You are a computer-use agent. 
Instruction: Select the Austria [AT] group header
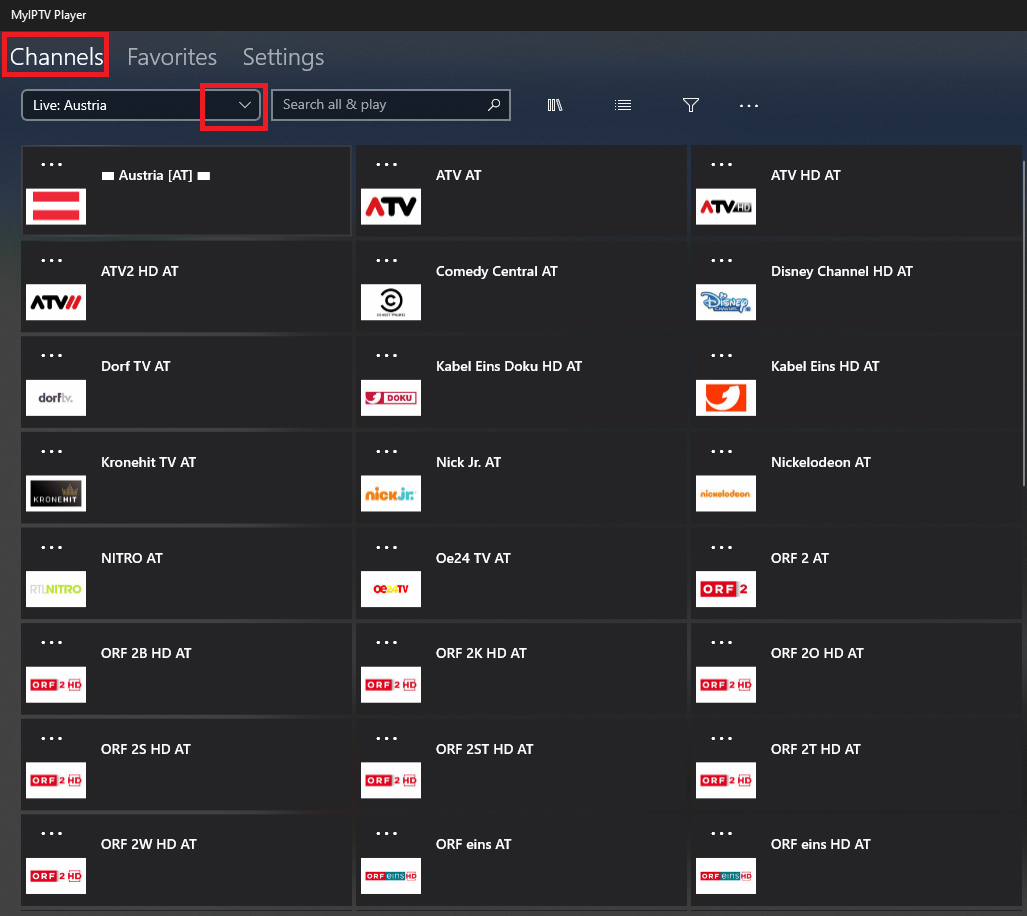pyautogui.click(x=187, y=191)
